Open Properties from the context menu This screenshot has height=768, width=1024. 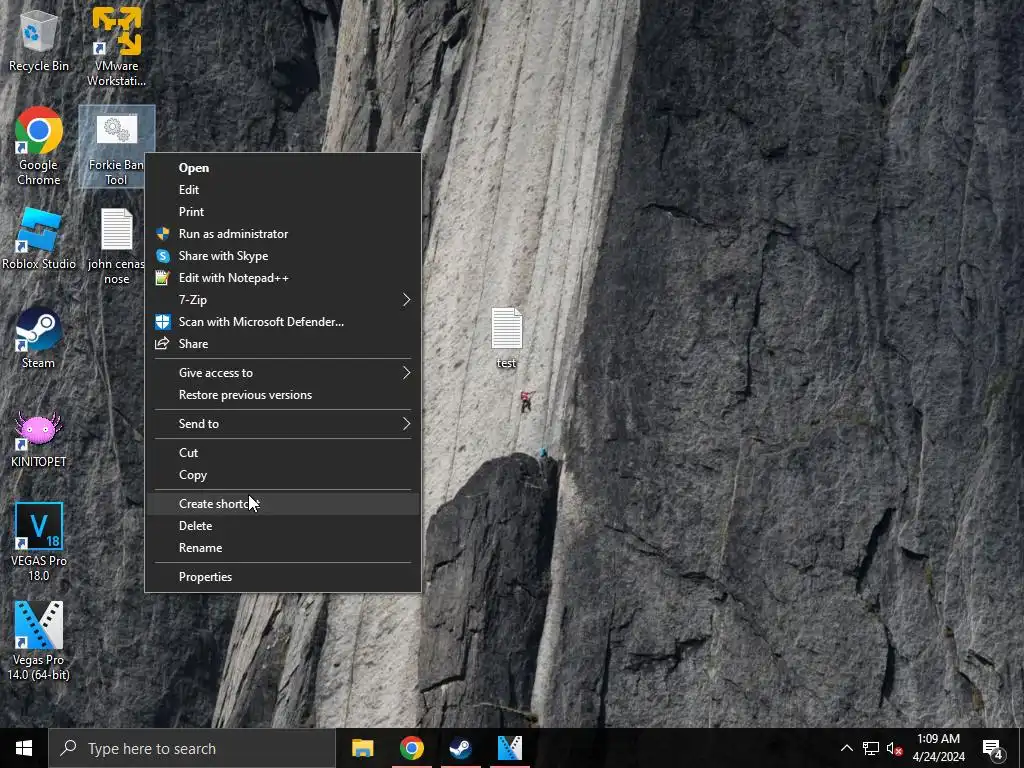tap(283, 577)
